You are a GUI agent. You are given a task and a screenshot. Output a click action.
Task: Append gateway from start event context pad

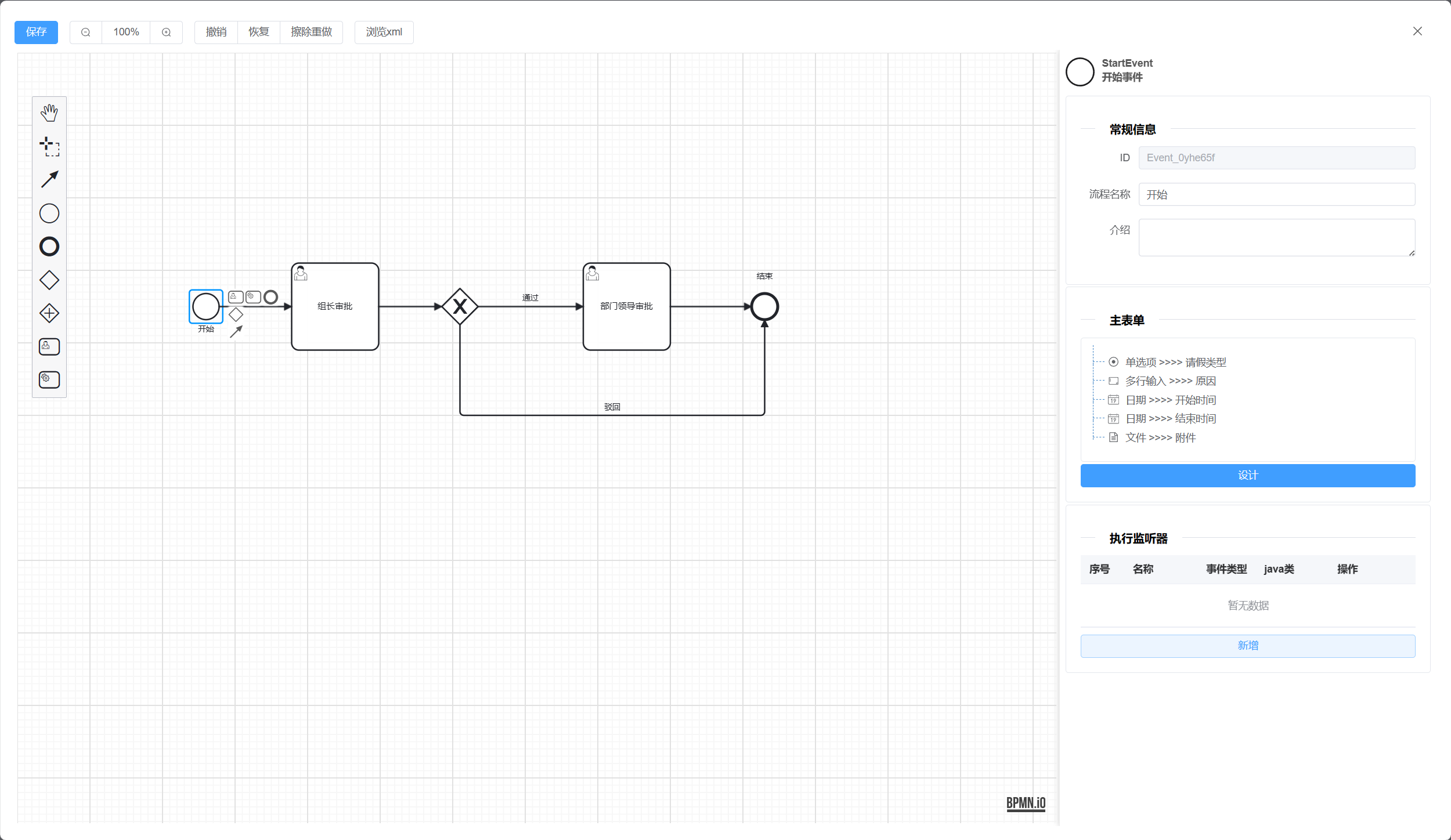[x=236, y=315]
